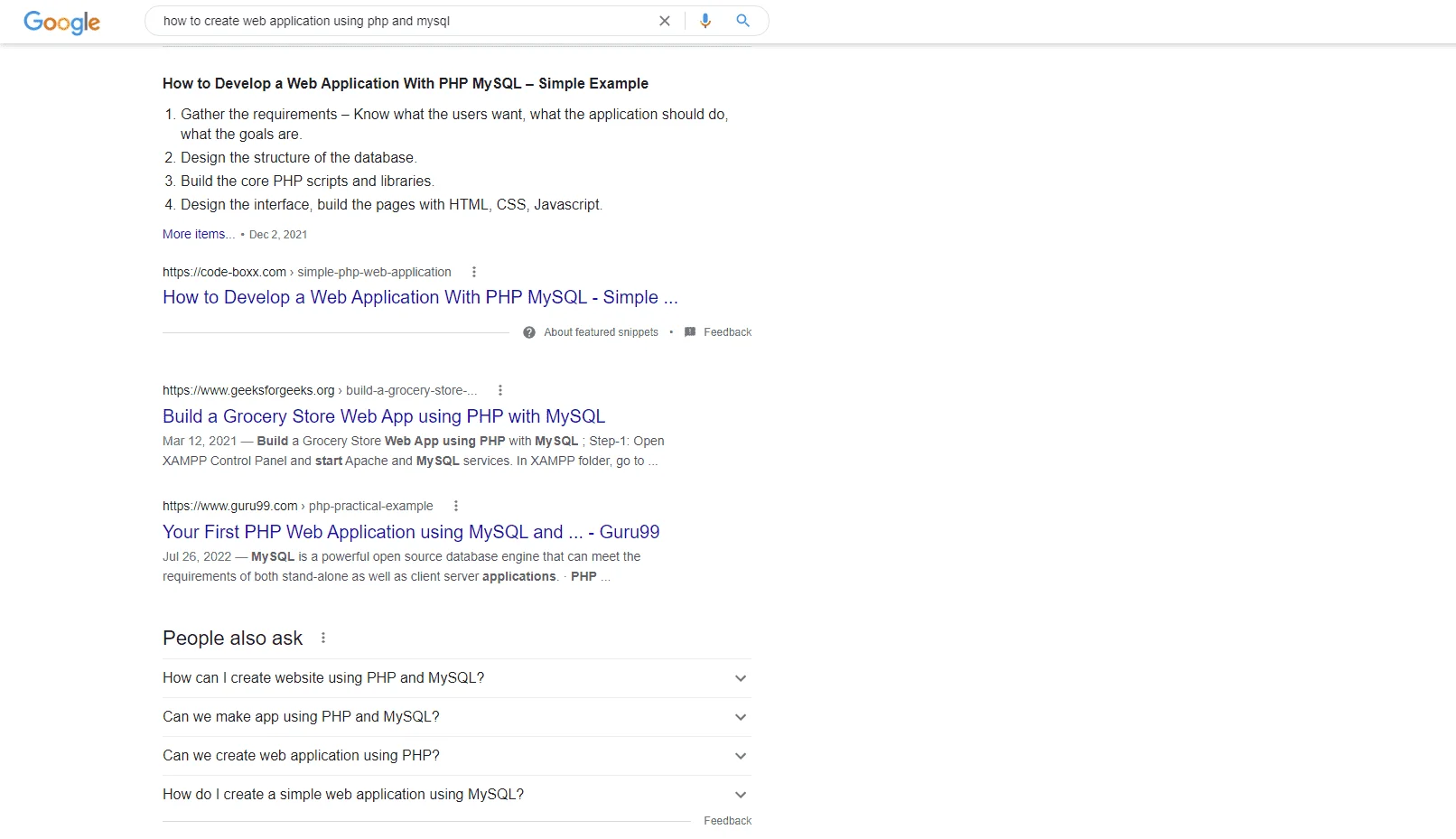This screenshot has width=1456, height=839.
Task: Expand 'How do I create a simple web application using MySQL?'
Action: tap(457, 795)
